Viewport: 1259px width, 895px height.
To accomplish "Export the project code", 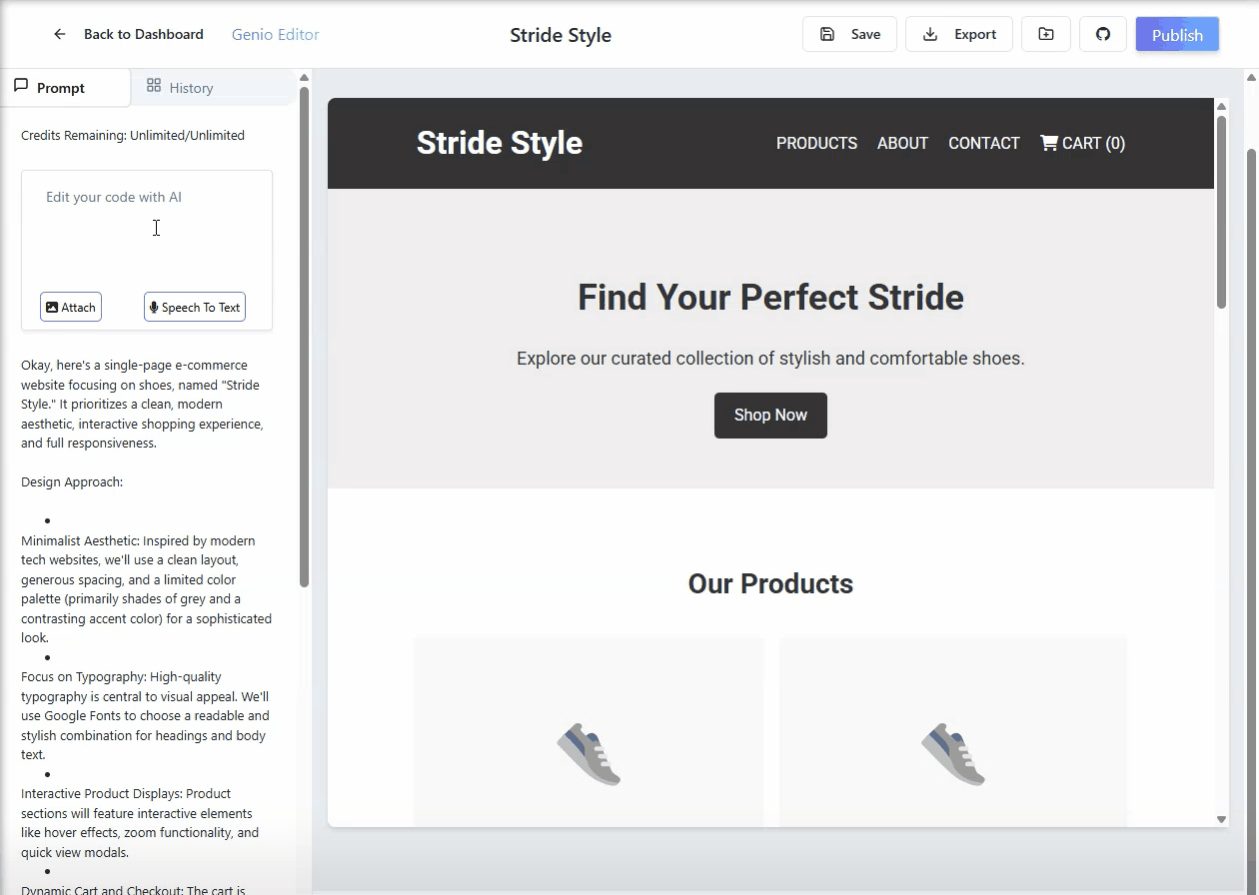I will (x=958, y=34).
